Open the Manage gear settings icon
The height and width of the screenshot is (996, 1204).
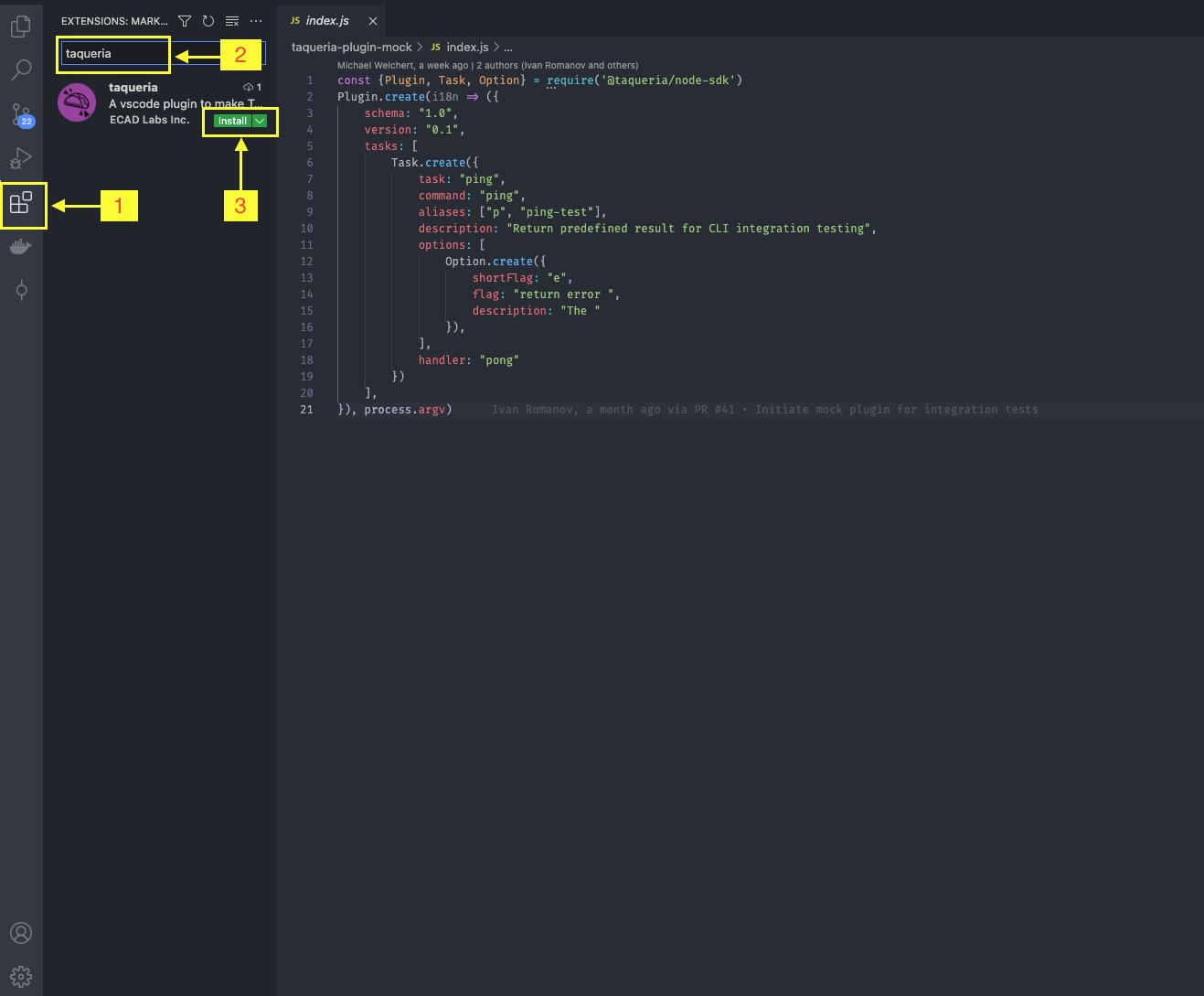21,976
